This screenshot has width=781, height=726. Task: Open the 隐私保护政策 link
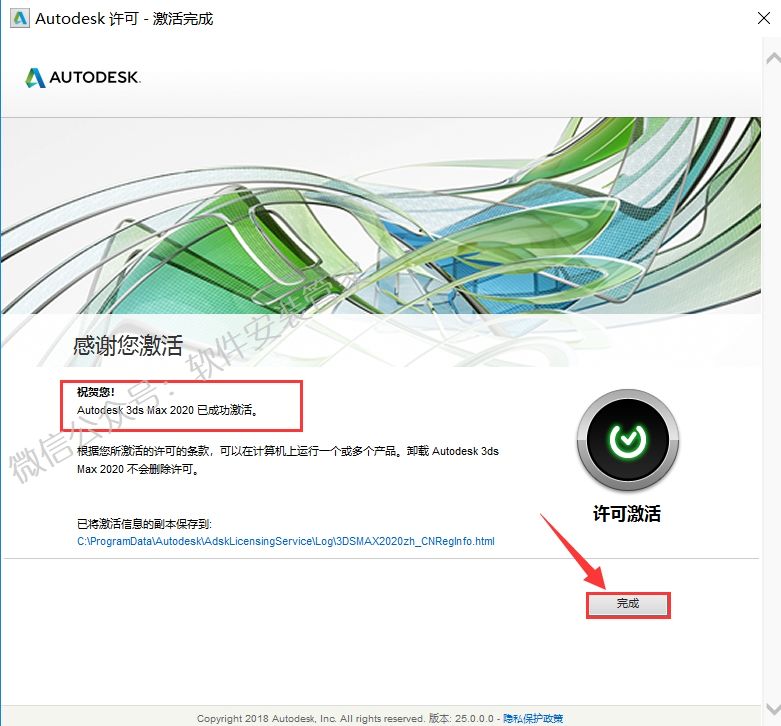(x=532, y=718)
